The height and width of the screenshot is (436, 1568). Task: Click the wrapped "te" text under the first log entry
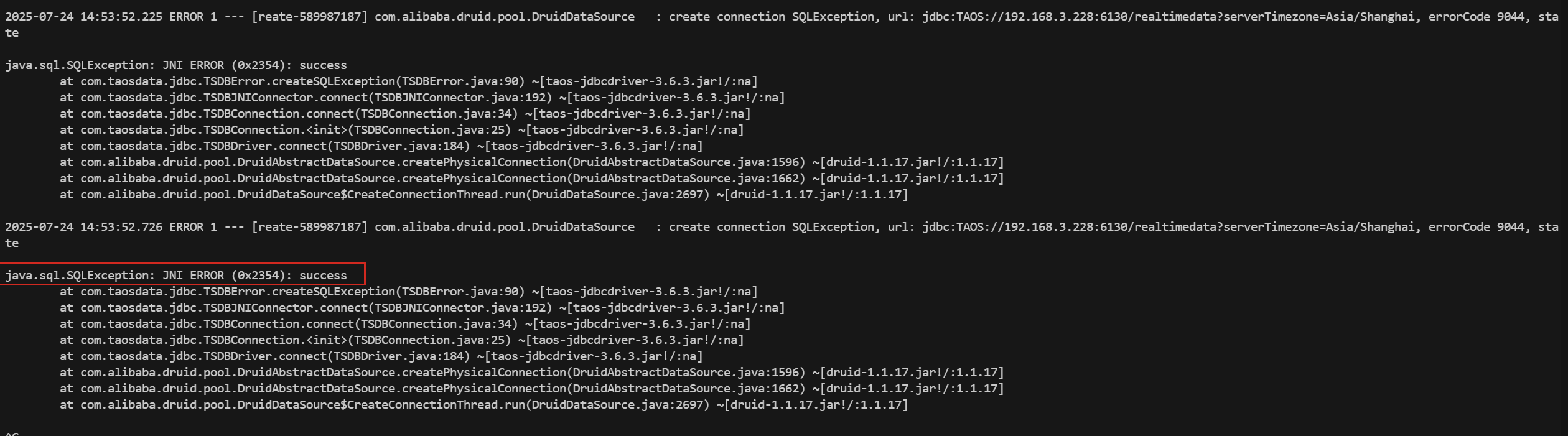click(12, 33)
